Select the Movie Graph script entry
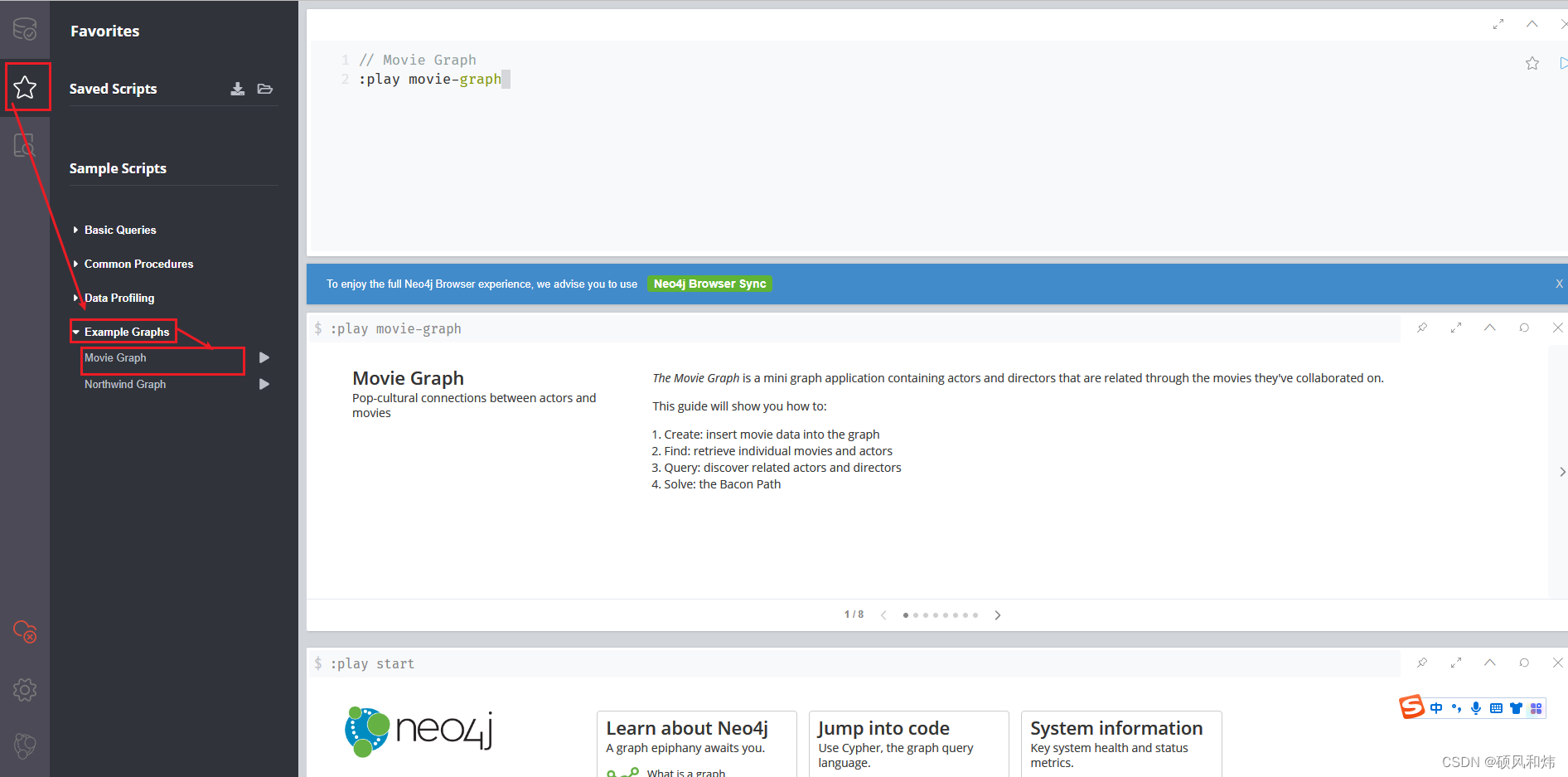Image resolution: width=1568 pixels, height=777 pixels. pyautogui.click(x=115, y=357)
